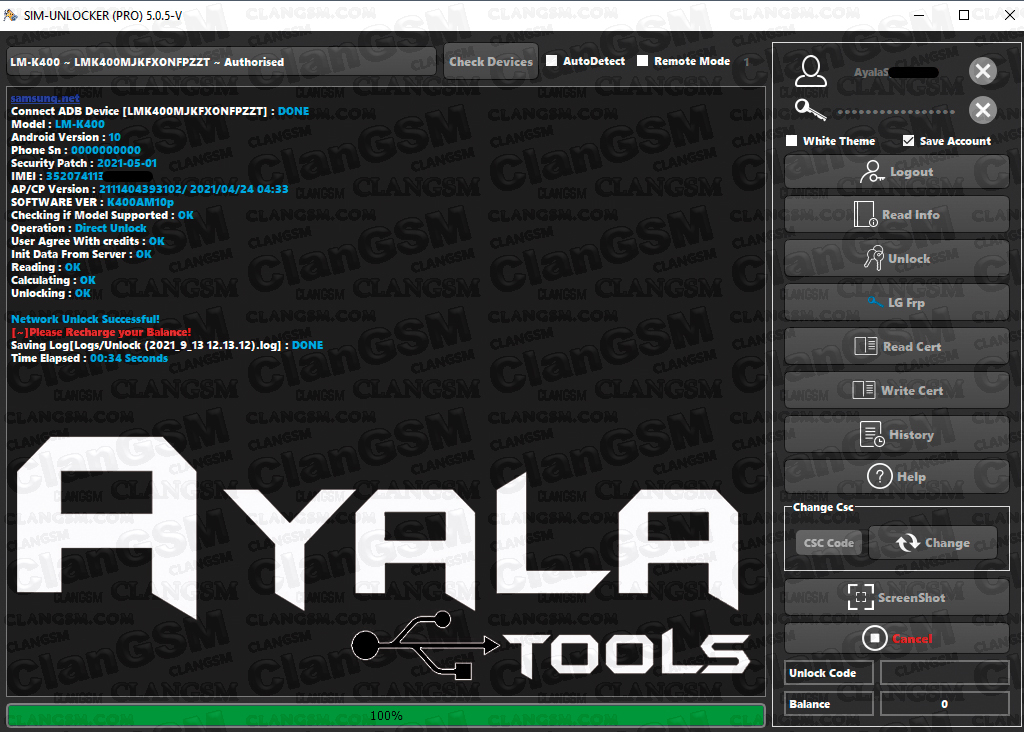Enable the AutoDetect checkbox
Screen dimensions: 1024x732
552,61
